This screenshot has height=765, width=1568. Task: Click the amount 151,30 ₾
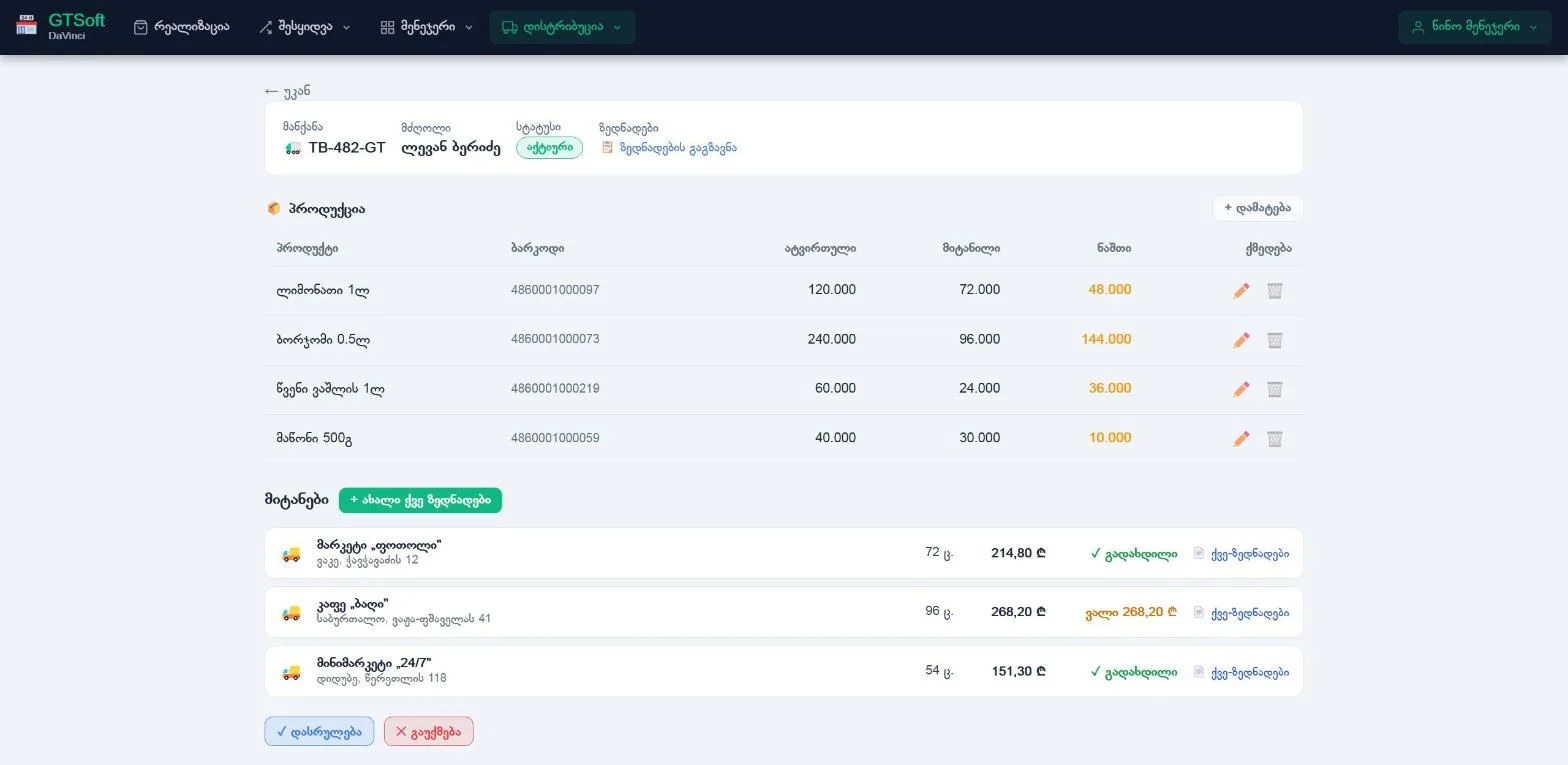(1018, 671)
